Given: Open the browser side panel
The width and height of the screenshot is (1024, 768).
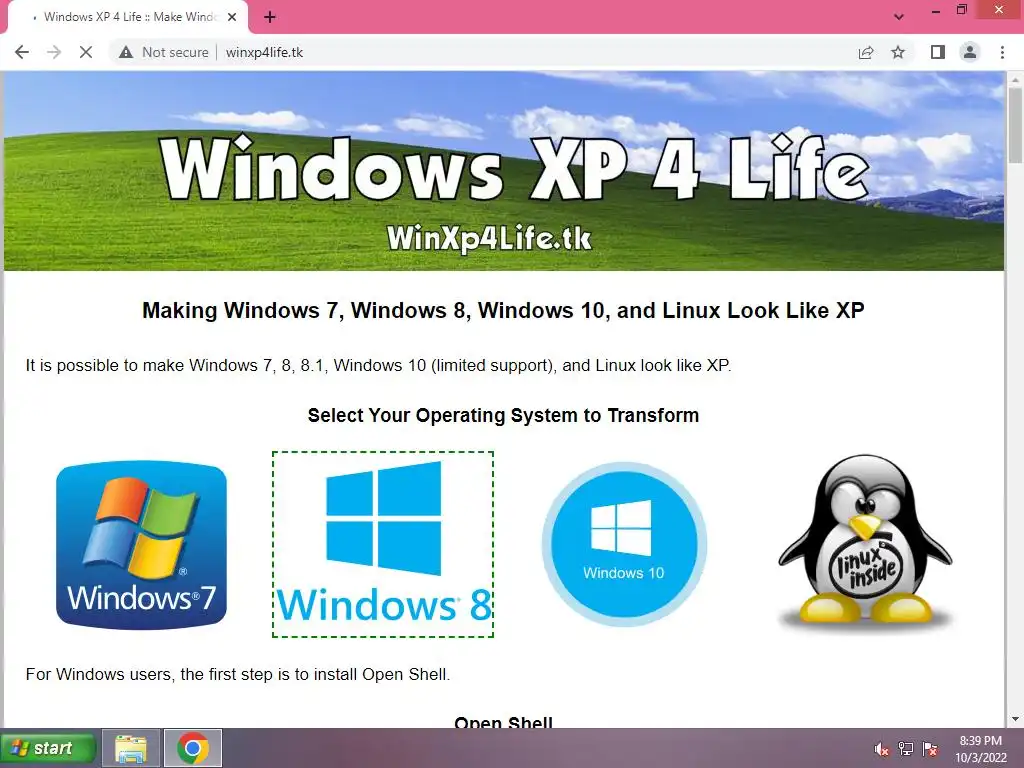Looking at the screenshot, I should tap(938, 52).
